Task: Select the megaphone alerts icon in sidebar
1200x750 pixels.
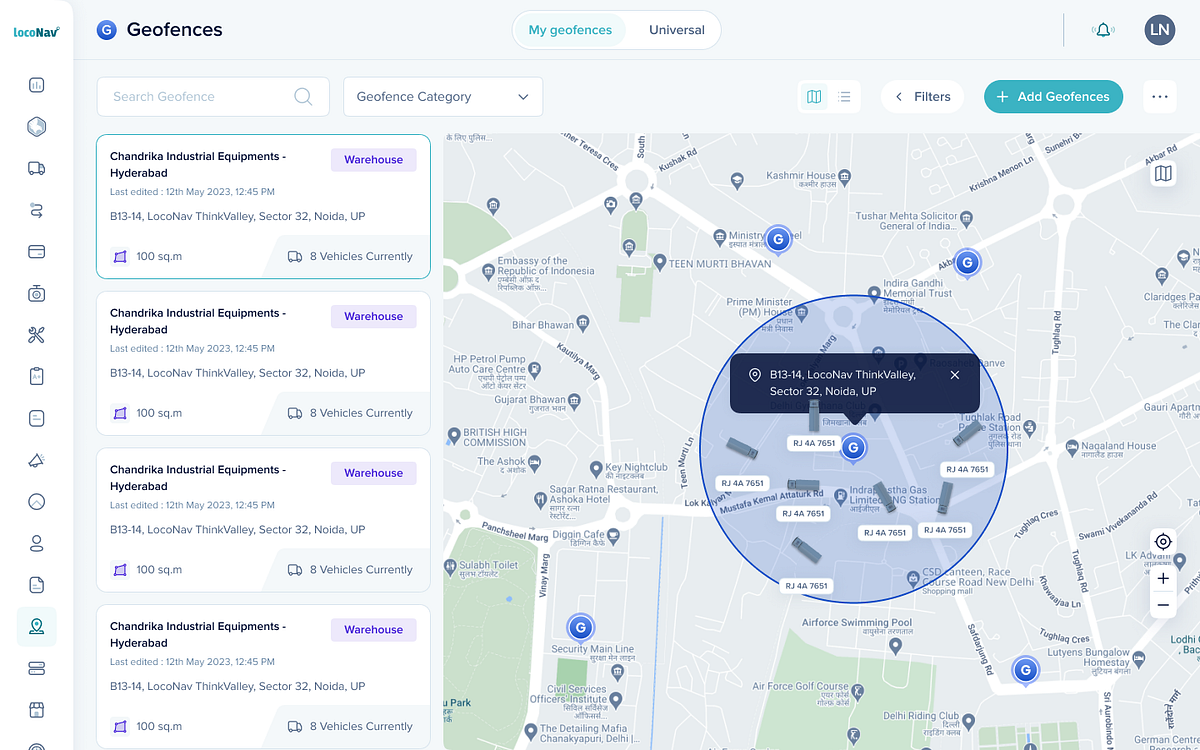Action: [x=36, y=460]
